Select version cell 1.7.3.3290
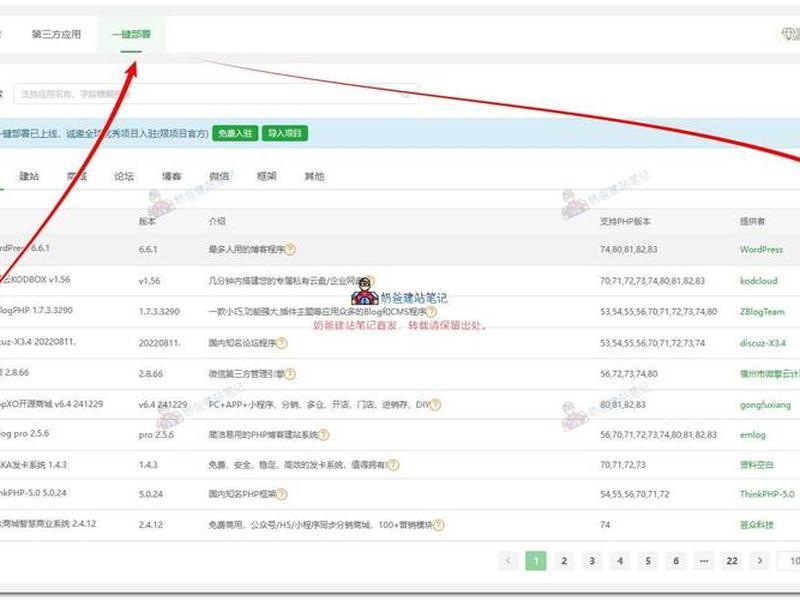The height and width of the screenshot is (600, 800). coord(159,311)
